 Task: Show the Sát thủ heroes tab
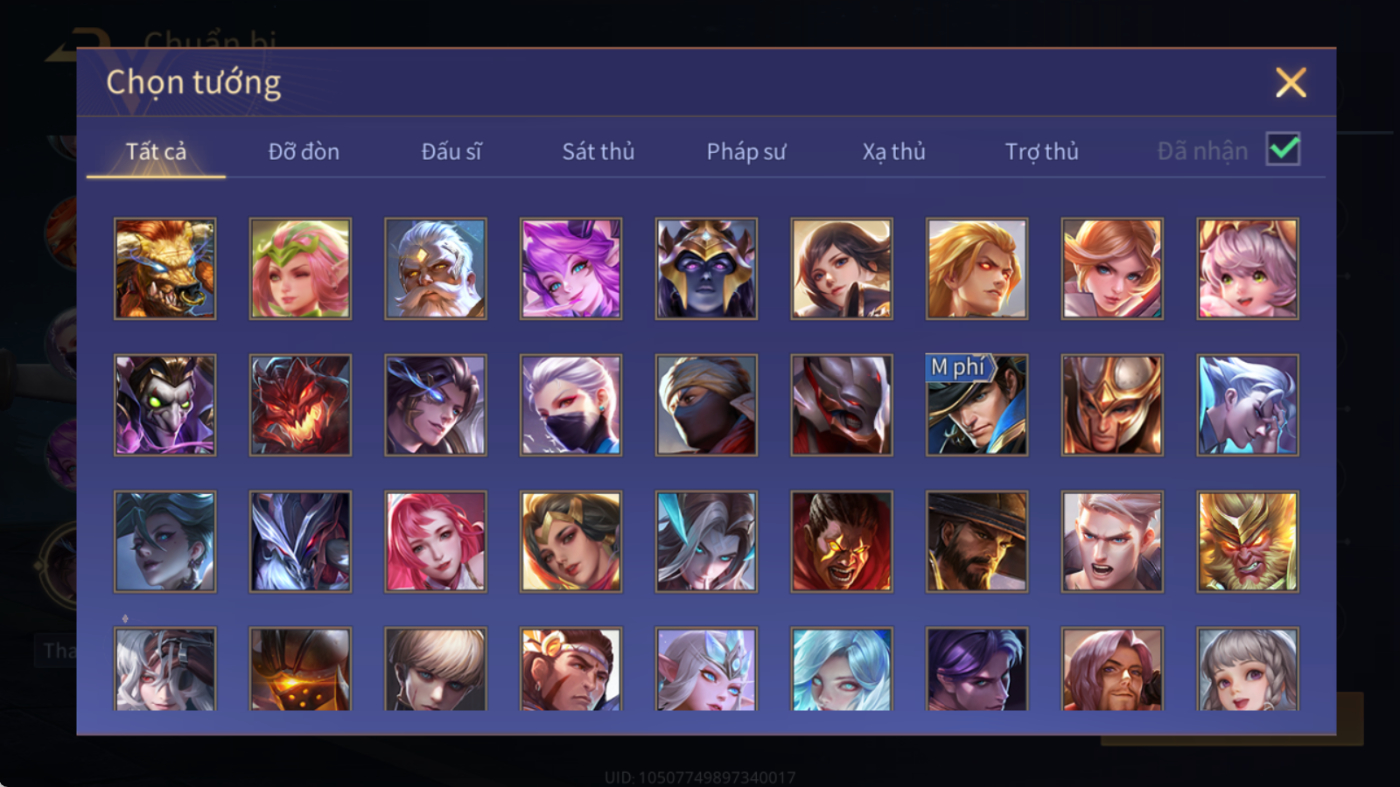pos(598,152)
